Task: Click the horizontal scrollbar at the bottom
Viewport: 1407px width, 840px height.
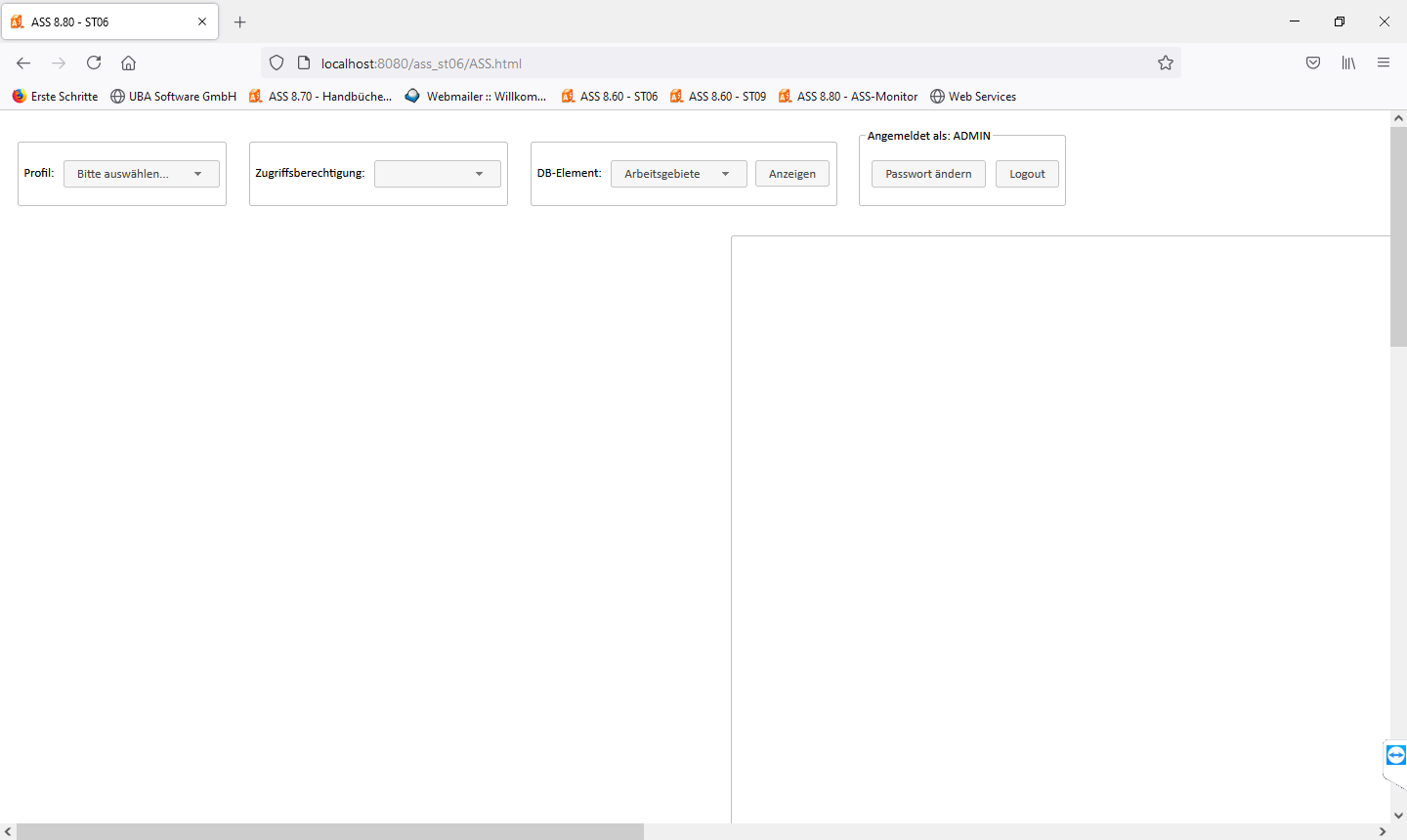Action: (x=330, y=831)
